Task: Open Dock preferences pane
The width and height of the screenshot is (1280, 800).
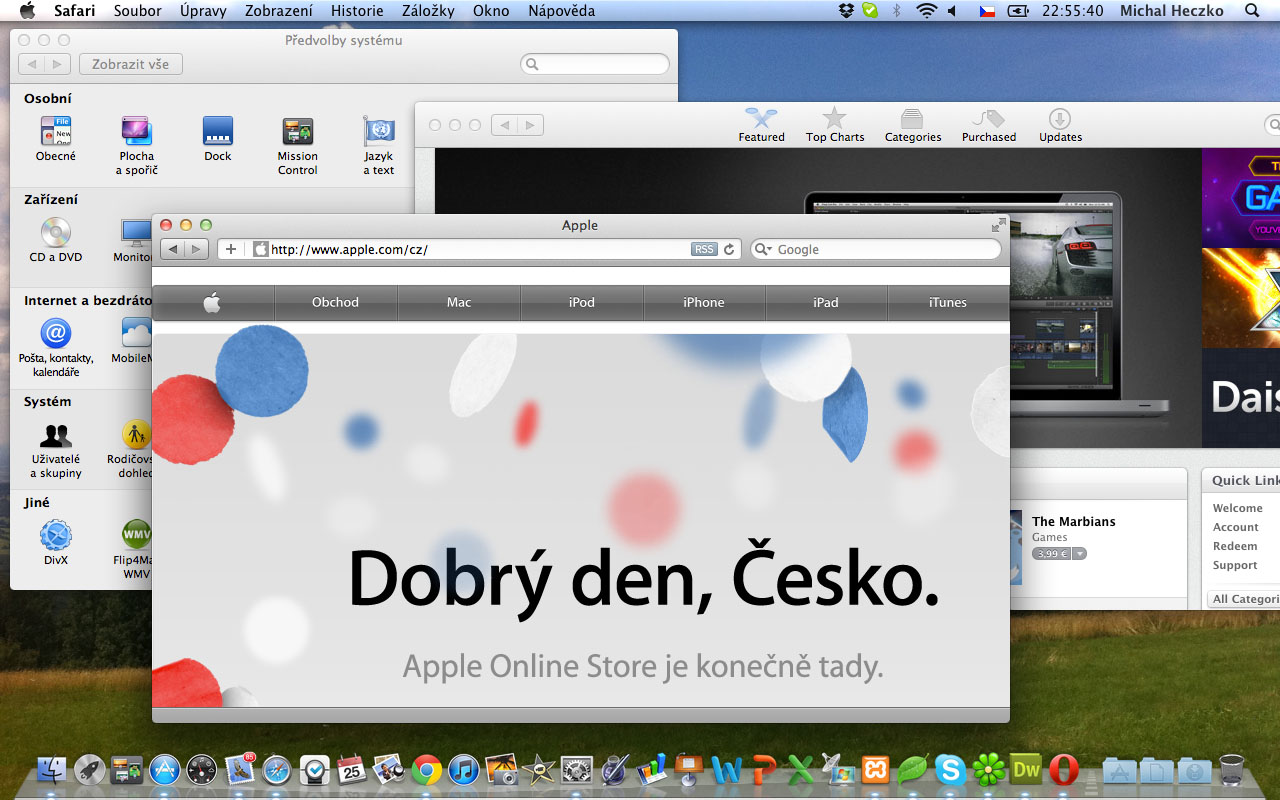Action: click(218, 139)
